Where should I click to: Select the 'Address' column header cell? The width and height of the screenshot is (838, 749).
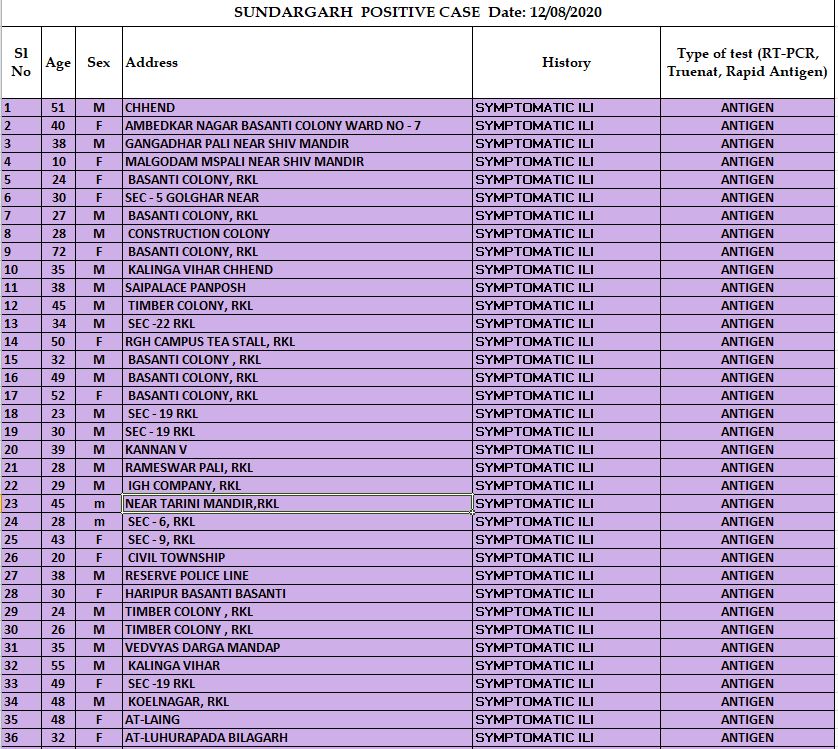pyautogui.click(x=297, y=62)
